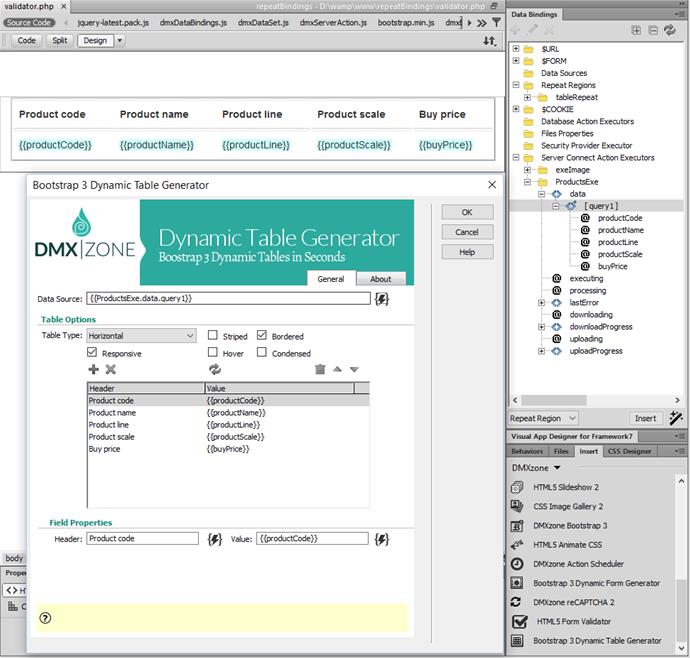Screen dimensions: 690x658
Task: Switch to Code view
Action: click(x=26, y=40)
